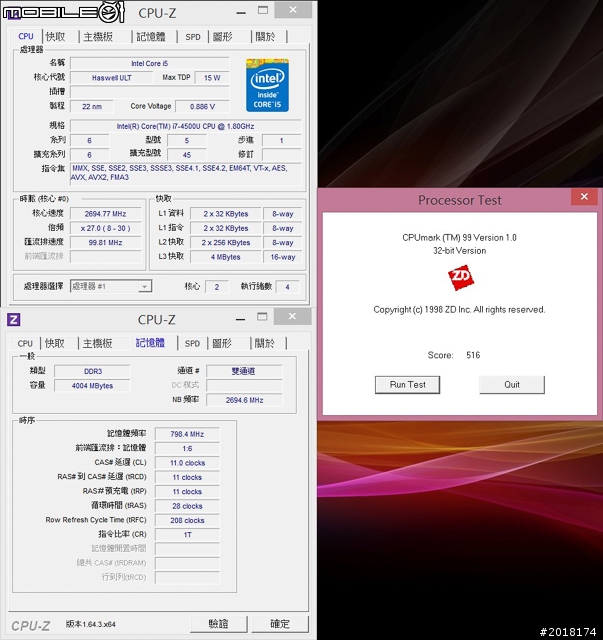The height and width of the screenshot is (640, 603).
Task: Click channel value '雙通道'
Action: click(244, 371)
